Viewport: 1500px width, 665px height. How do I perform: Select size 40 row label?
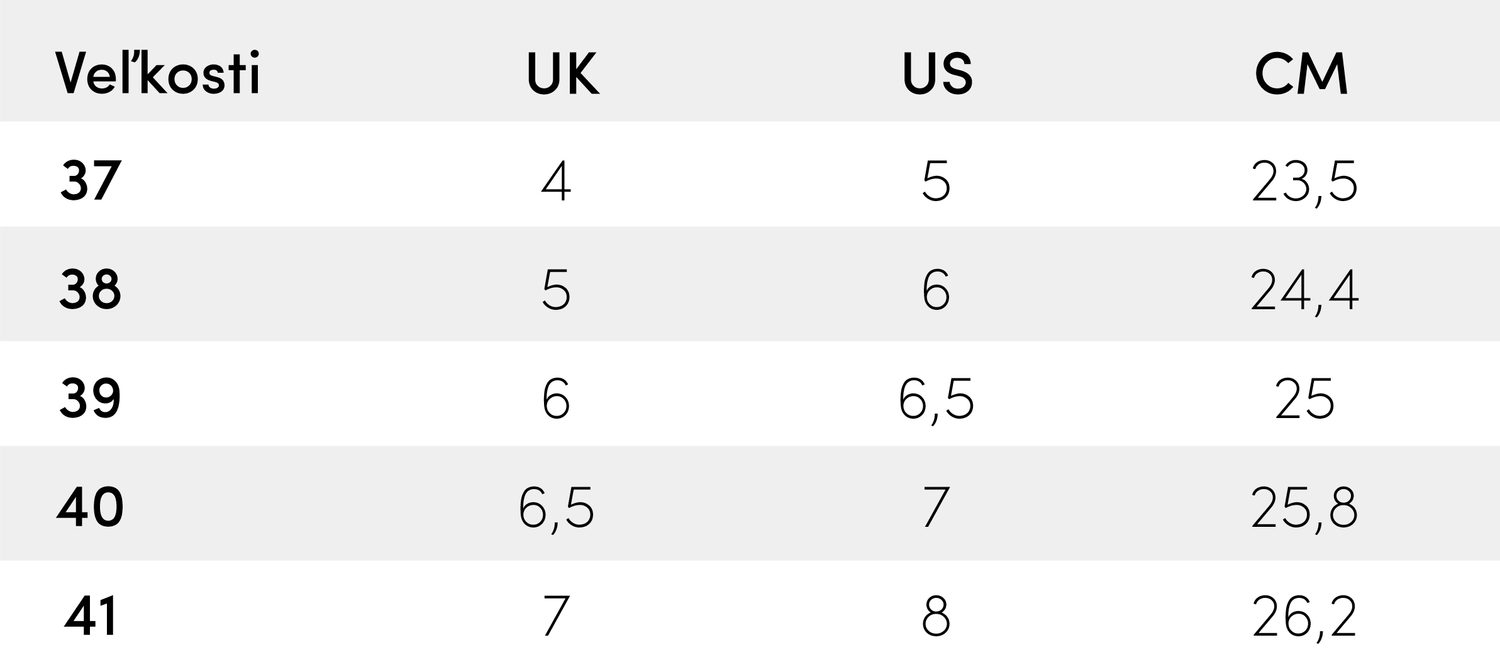[x=90, y=508]
